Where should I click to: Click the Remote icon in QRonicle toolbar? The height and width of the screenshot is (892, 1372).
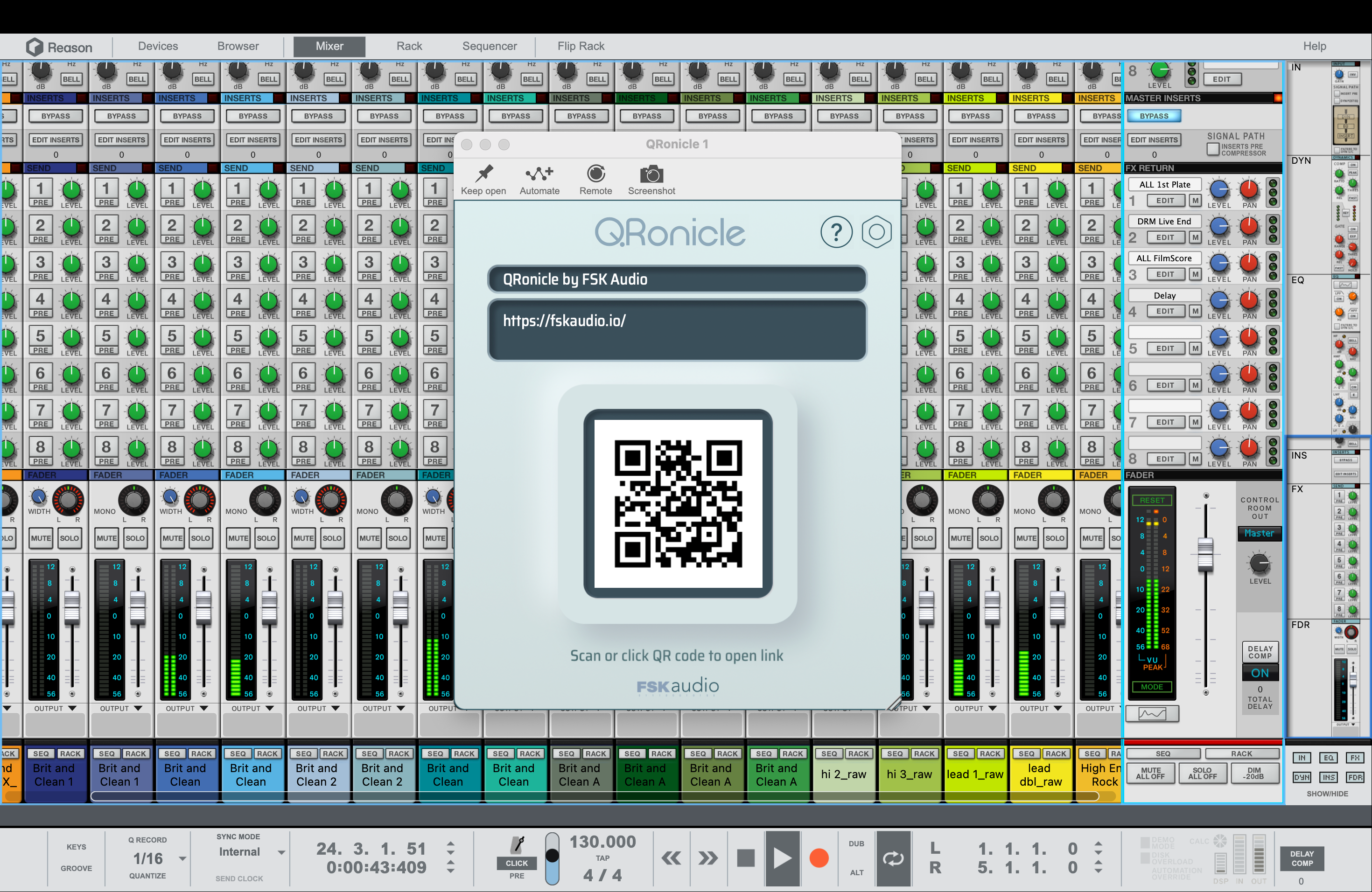coord(595,173)
